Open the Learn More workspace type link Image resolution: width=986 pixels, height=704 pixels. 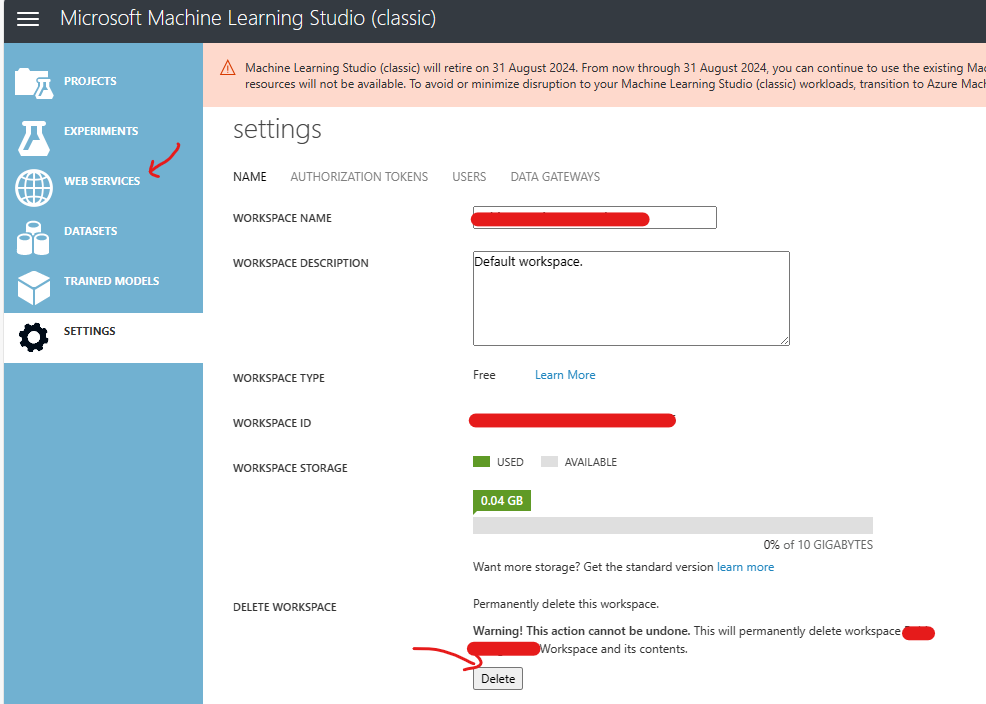click(x=565, y=375)
